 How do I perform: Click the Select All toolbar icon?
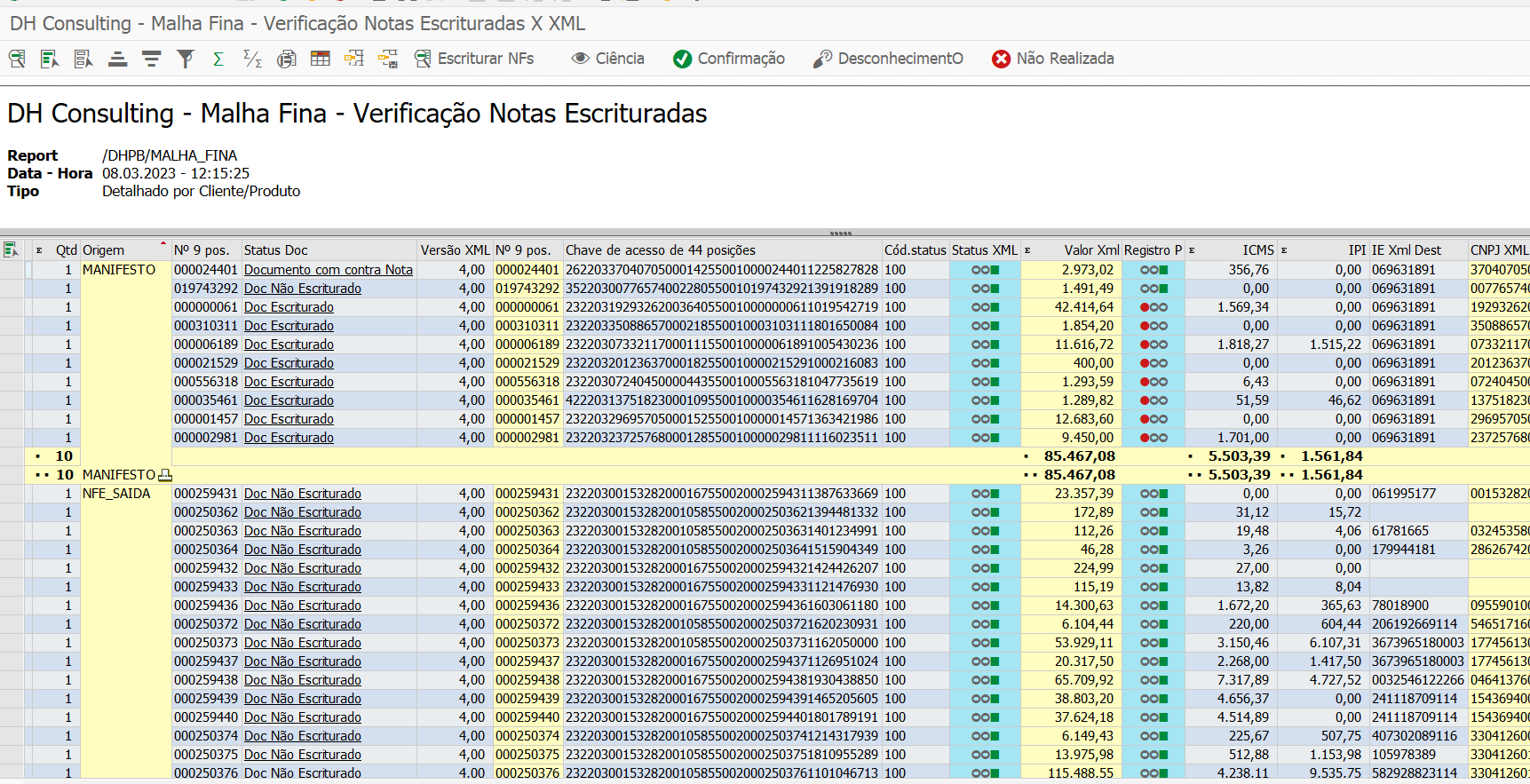tap(50, 59)
